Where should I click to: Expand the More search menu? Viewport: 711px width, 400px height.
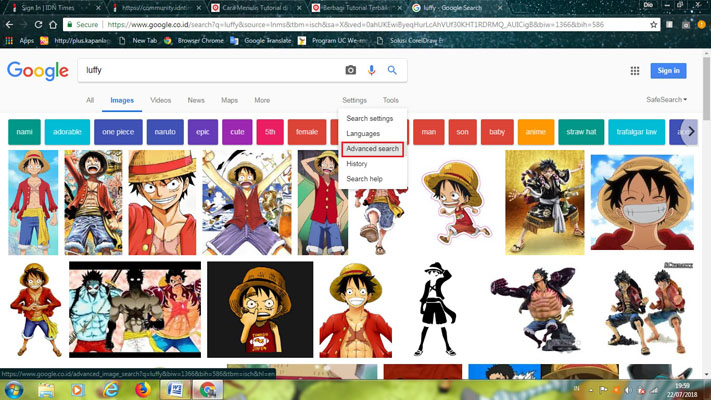tap(262, 100)
